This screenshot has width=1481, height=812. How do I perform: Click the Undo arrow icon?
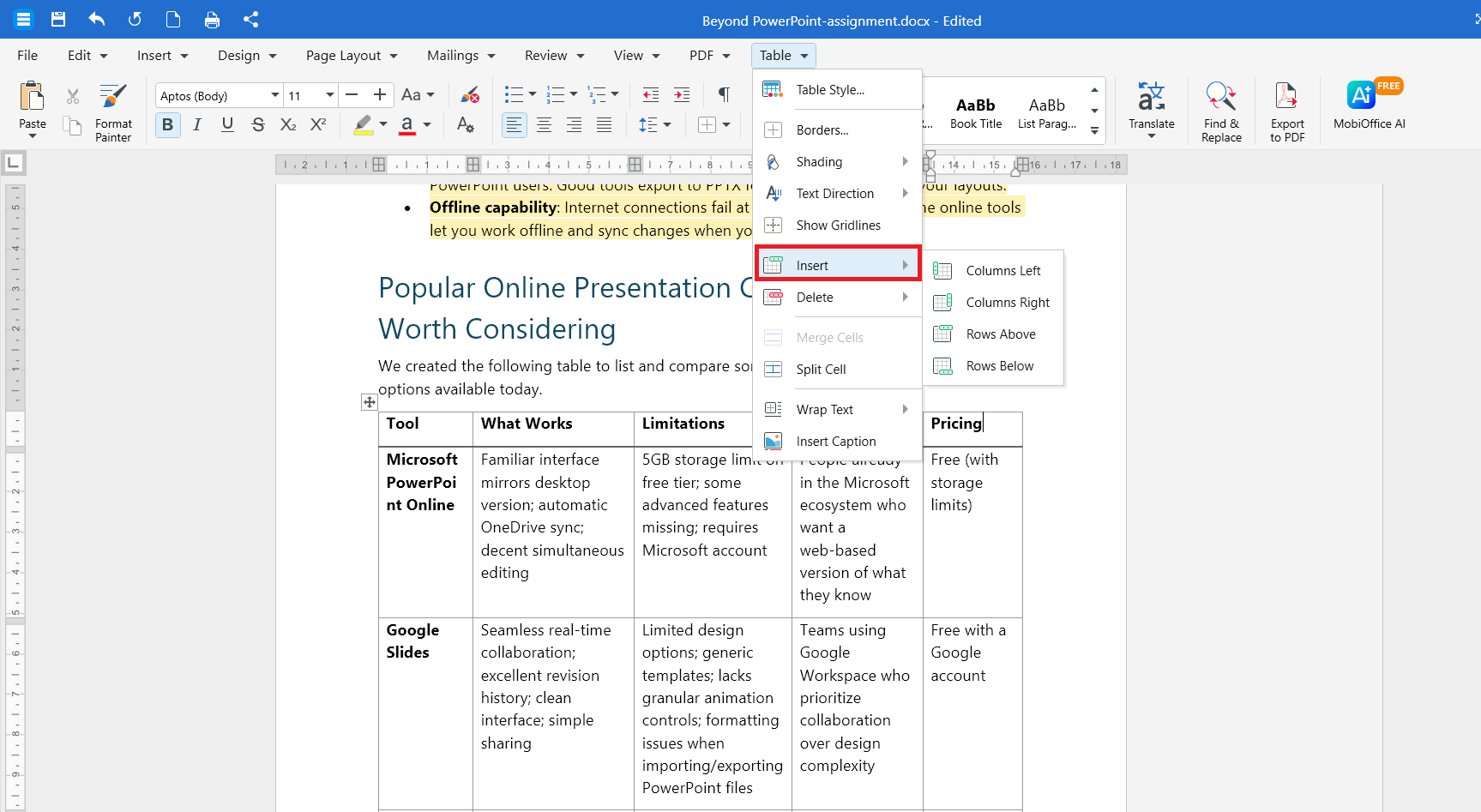point(96,19)
